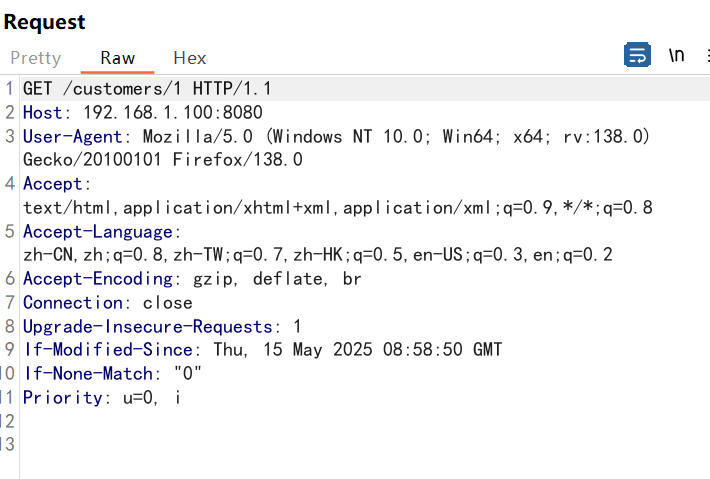Open the options menu icon at right edge

(x=707, y=55)
